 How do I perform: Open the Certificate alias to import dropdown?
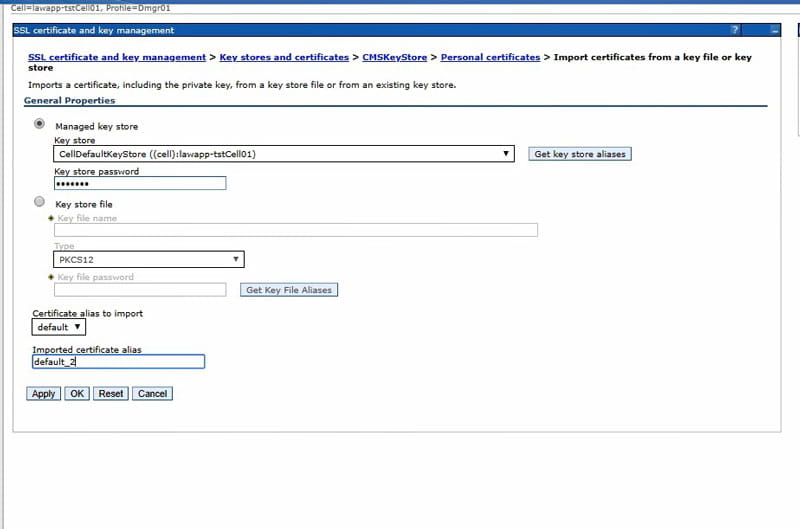click(x=59, y=327)
